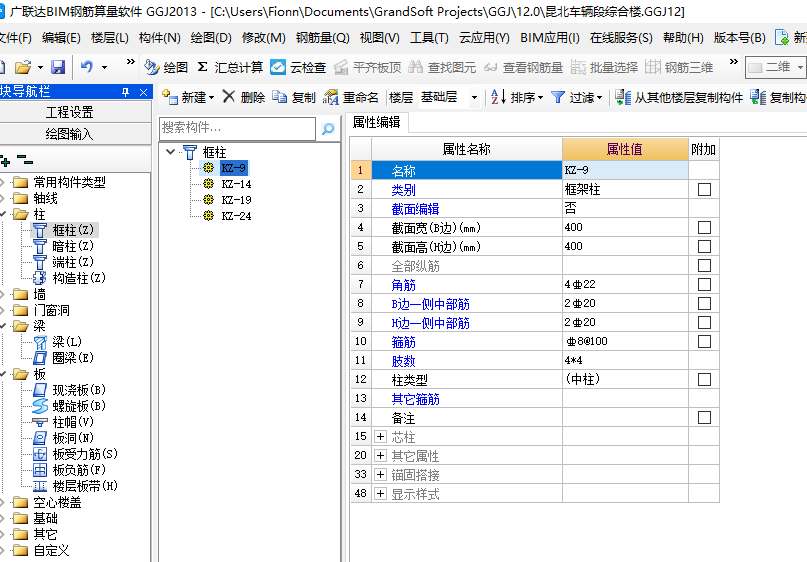The image size is (807, 562).
Task: Click the 工程设置 button
Action: pos(69,112)
